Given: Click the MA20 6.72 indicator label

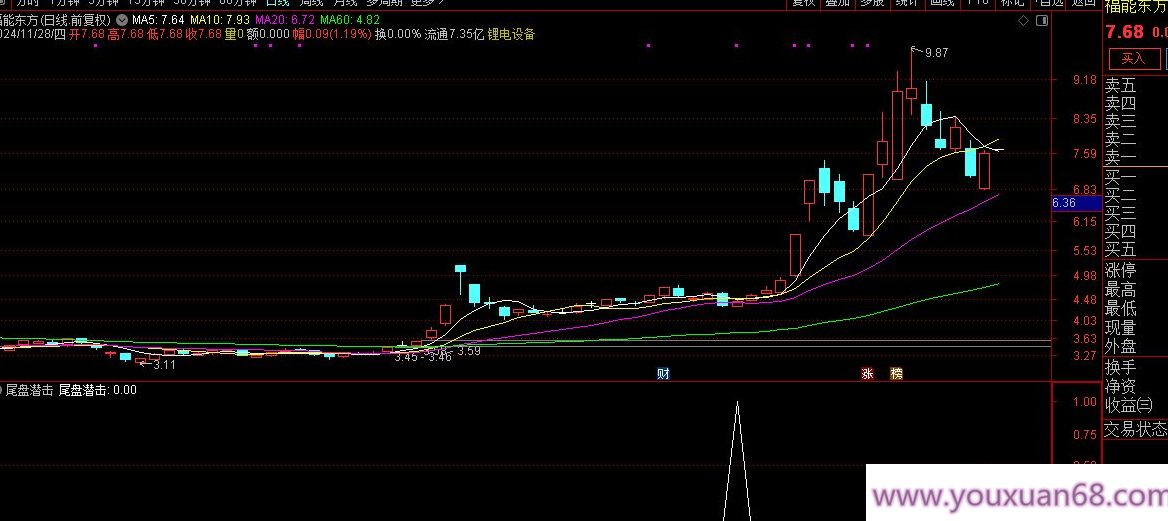Looking at the screenshot, I should point(285,20).
